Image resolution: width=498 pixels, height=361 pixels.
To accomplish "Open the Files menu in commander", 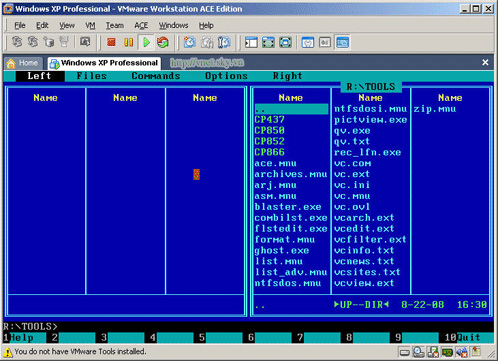I will pyautogui.click(x=92, y=76).
